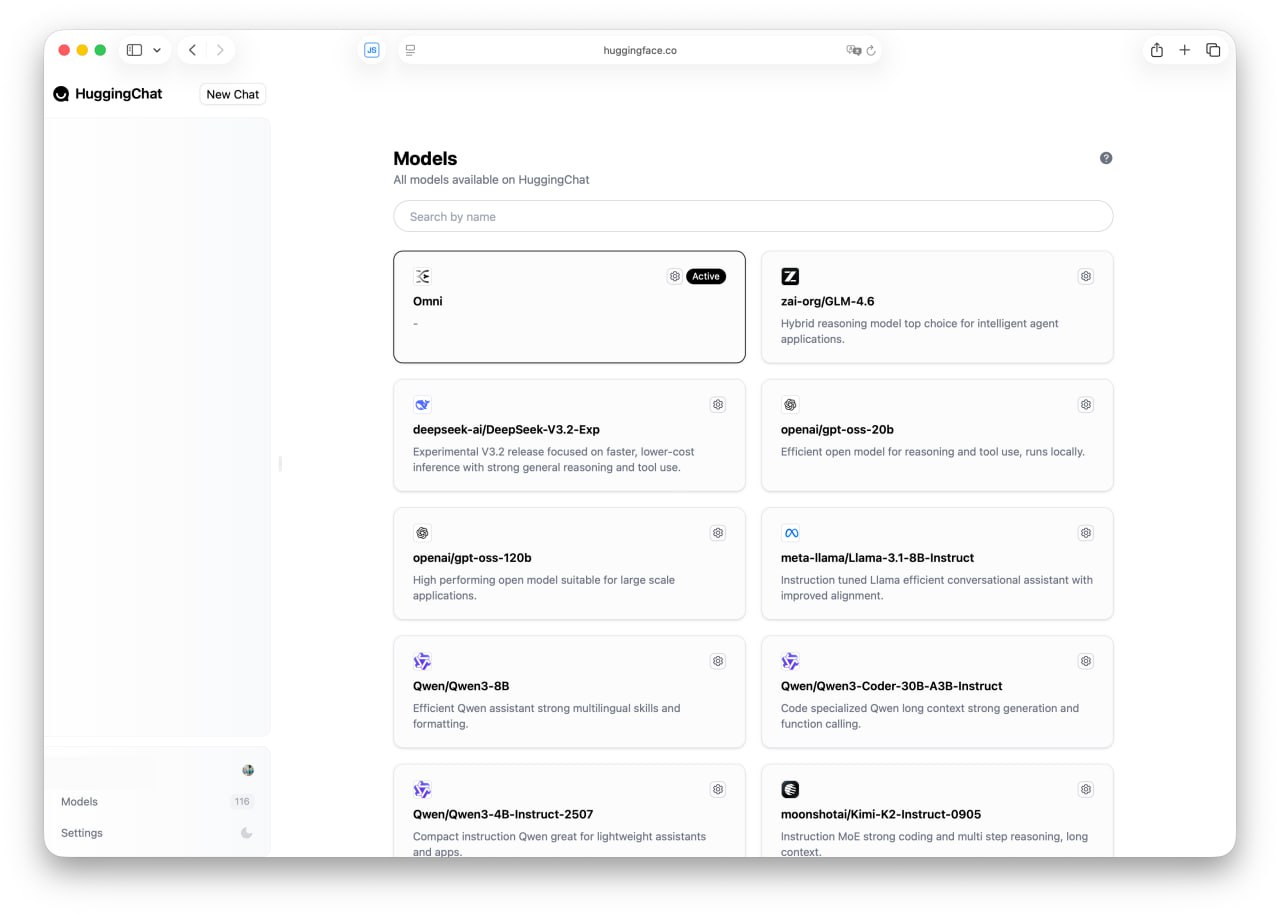Open Safari tab overview icon
The image size is (1280, 915).
1213,50
